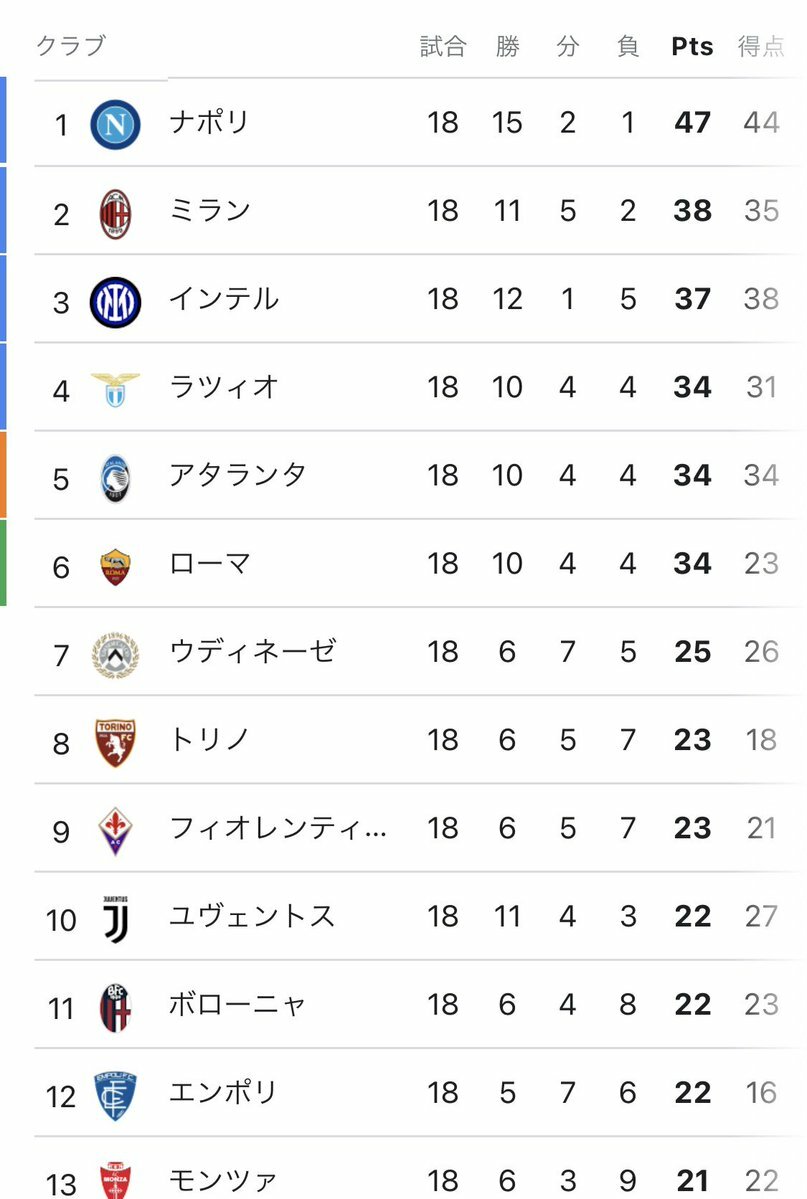Click the 得点 column header
This screenshot has height=1199, width=807.
[x=761, y=47]
